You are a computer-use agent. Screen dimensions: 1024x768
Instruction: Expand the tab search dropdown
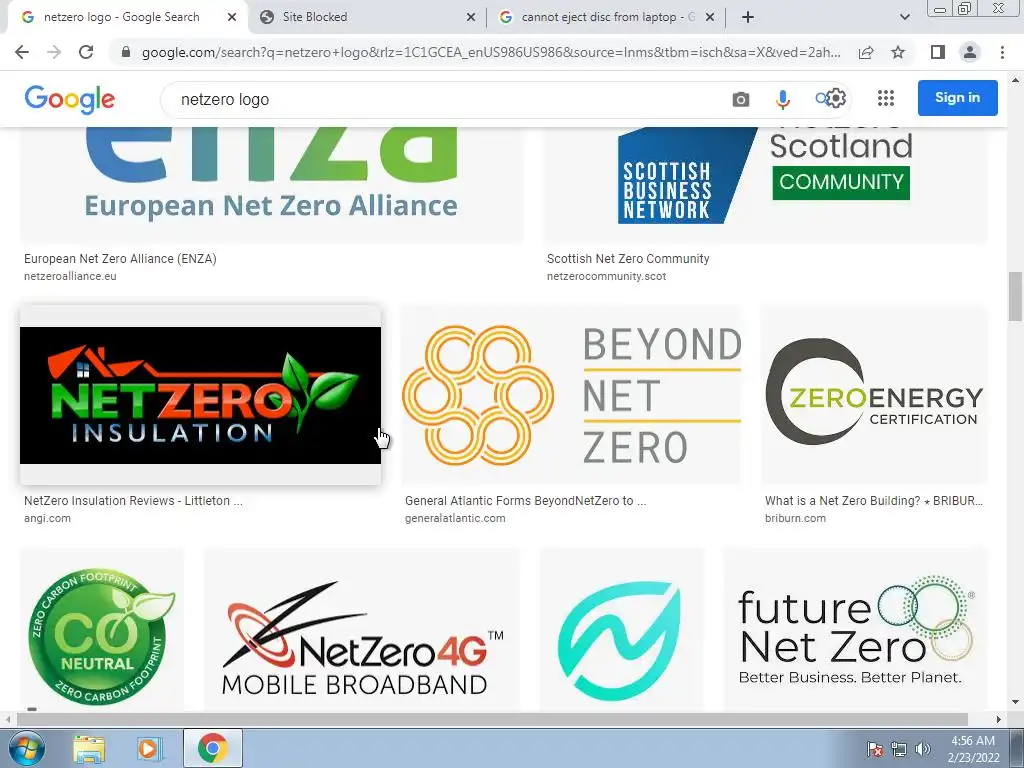click(904, 17)
